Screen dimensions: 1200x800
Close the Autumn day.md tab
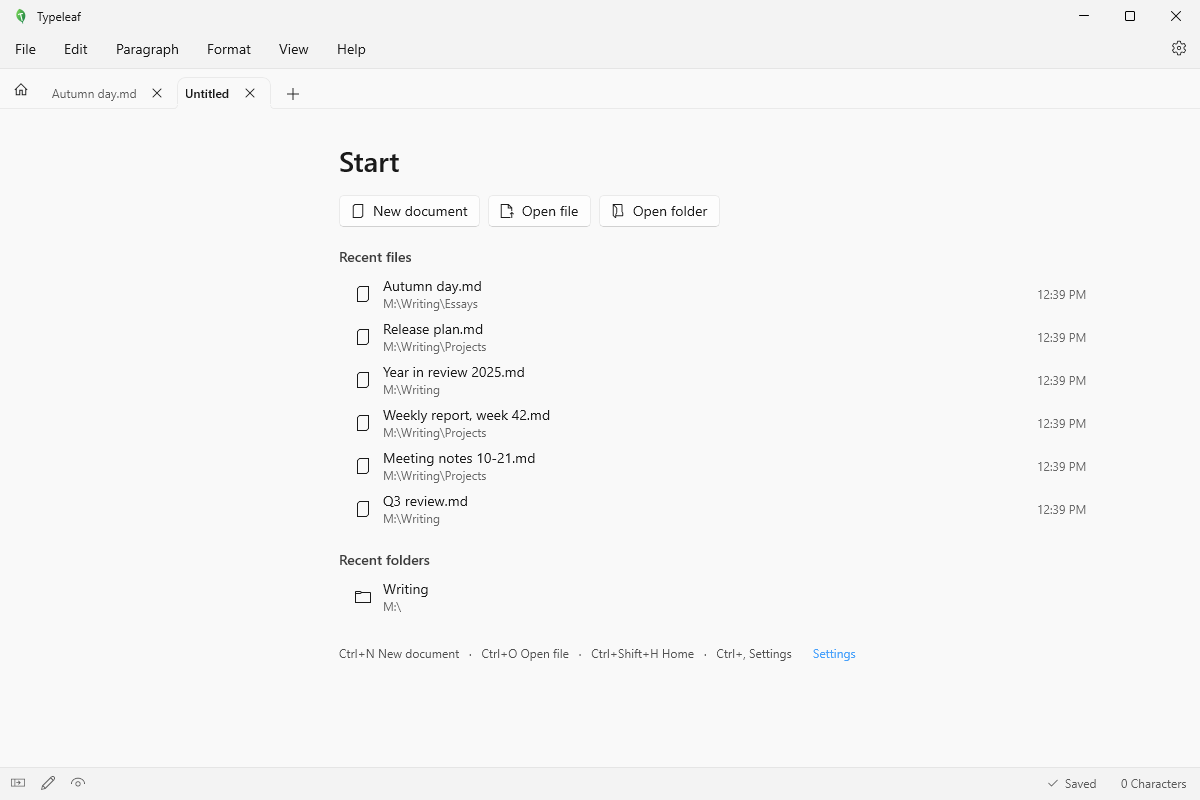click(157, 93)
